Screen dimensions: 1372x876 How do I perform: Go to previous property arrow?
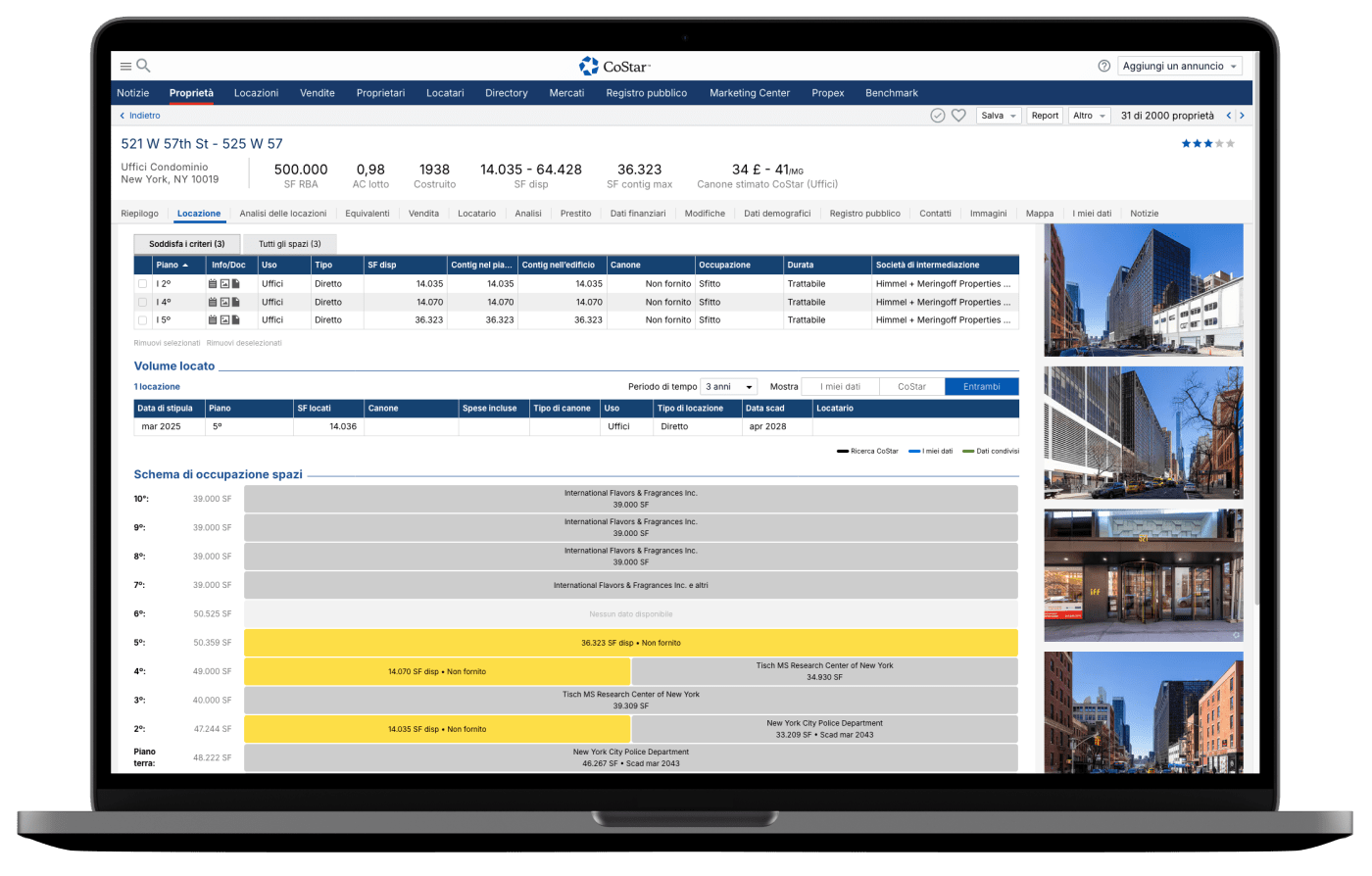point(1229,116)
